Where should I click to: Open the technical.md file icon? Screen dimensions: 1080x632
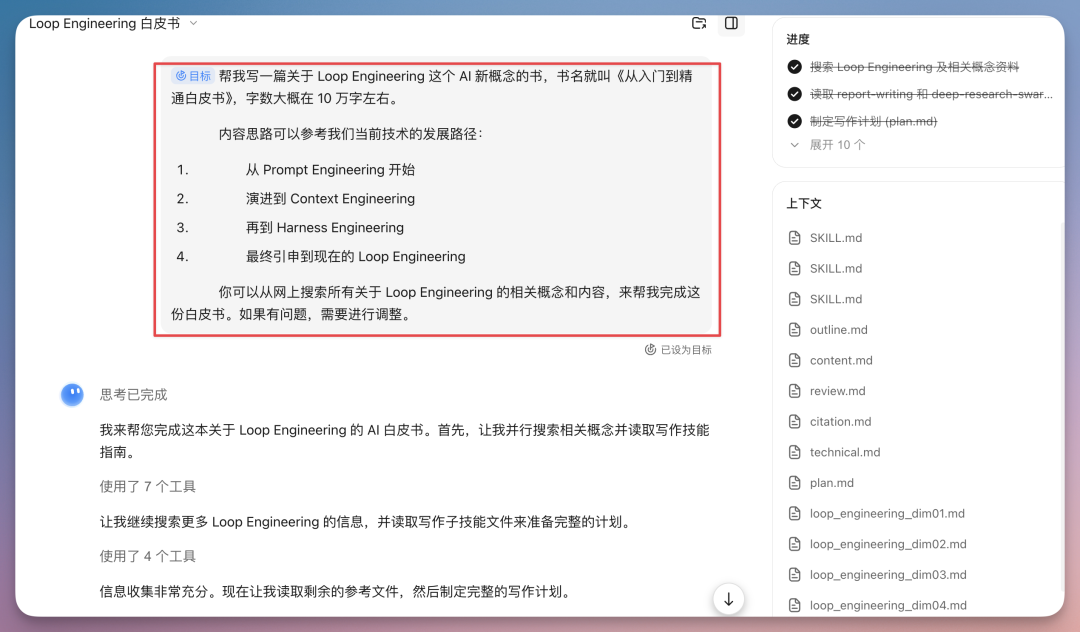[x=794, y=452]
